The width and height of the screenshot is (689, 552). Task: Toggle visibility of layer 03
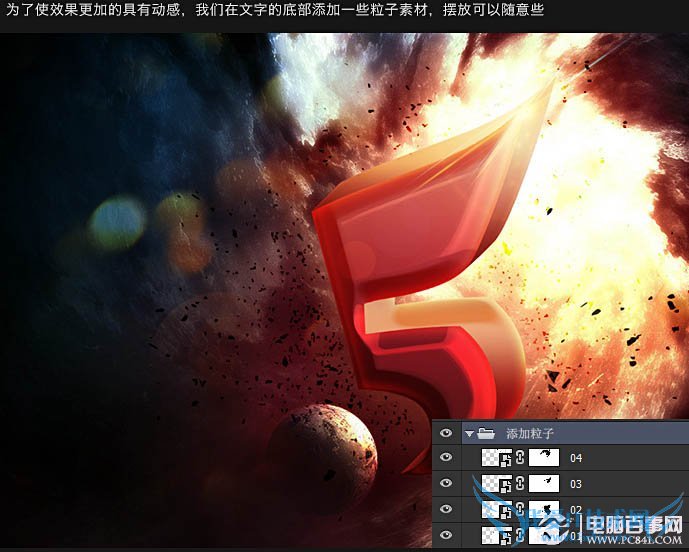(x=446, y=483)
